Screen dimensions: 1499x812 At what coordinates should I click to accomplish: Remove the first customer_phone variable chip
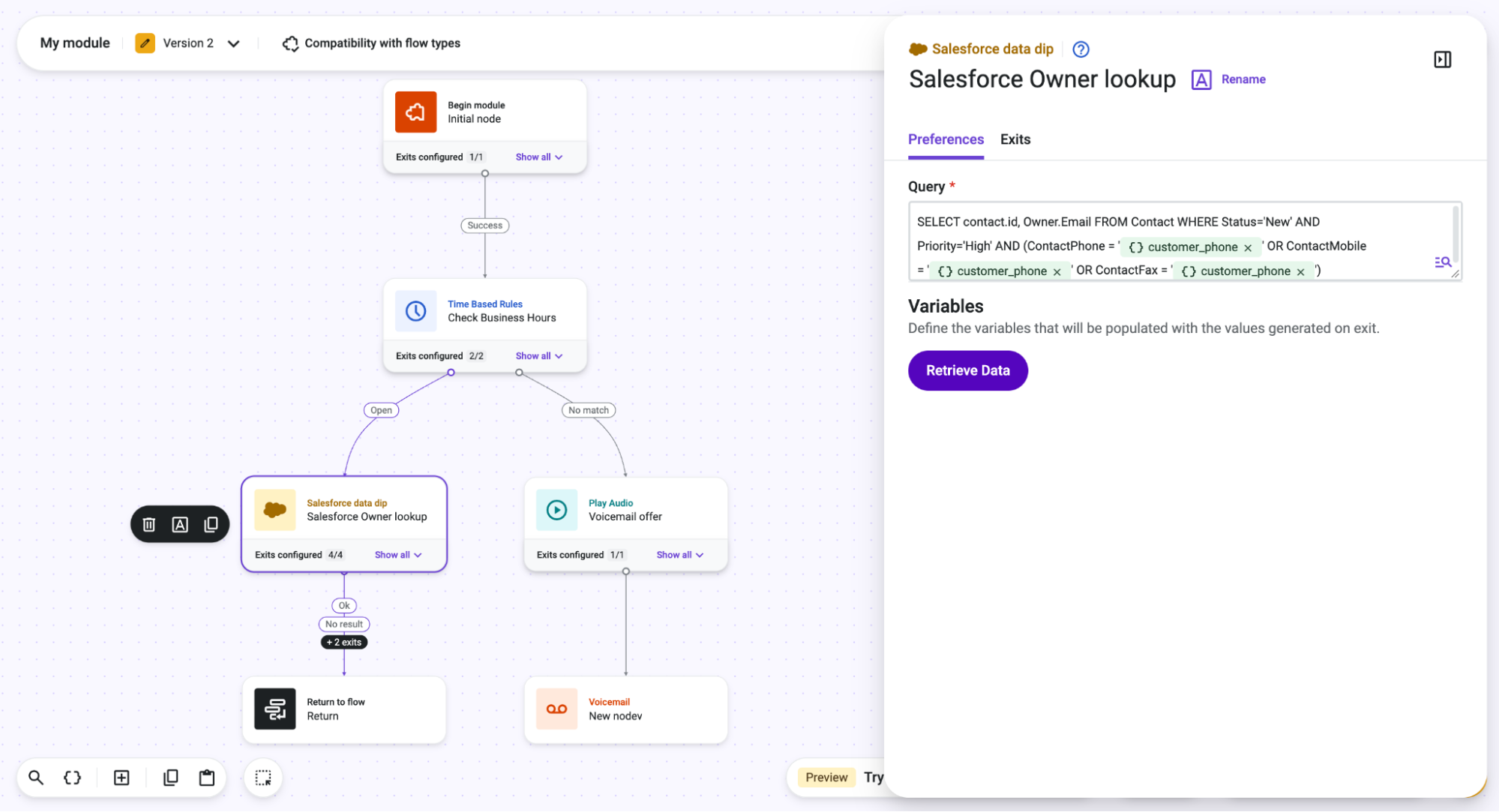click(1248, 247)
